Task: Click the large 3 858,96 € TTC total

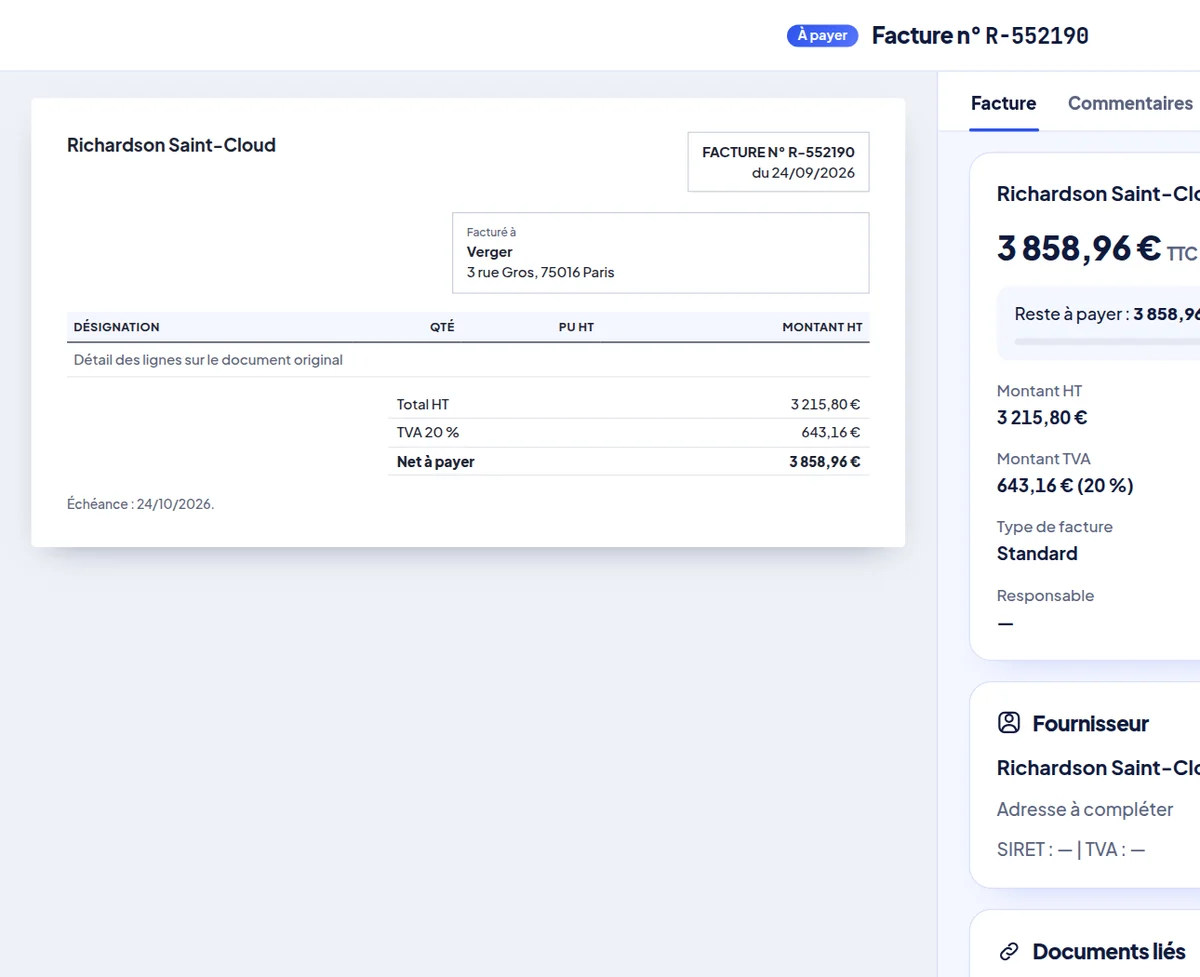Action: 1097,248
